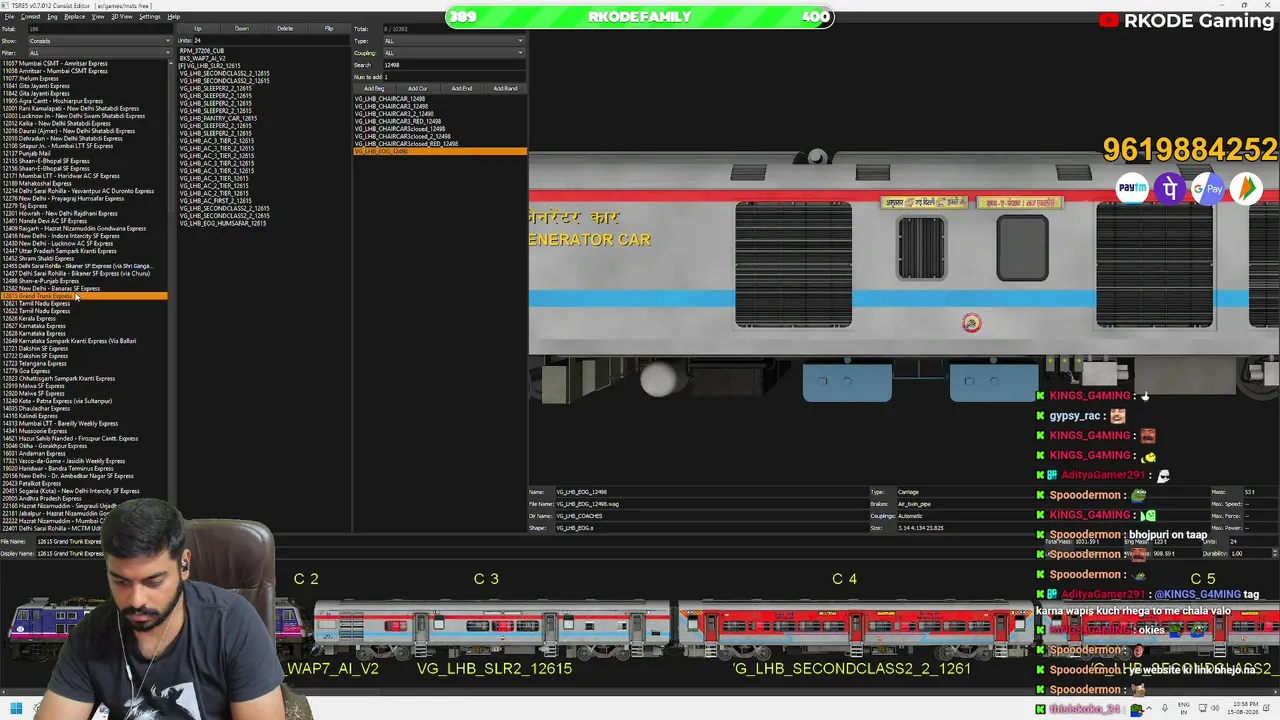Open the Settings menu

tap(149, 17)
